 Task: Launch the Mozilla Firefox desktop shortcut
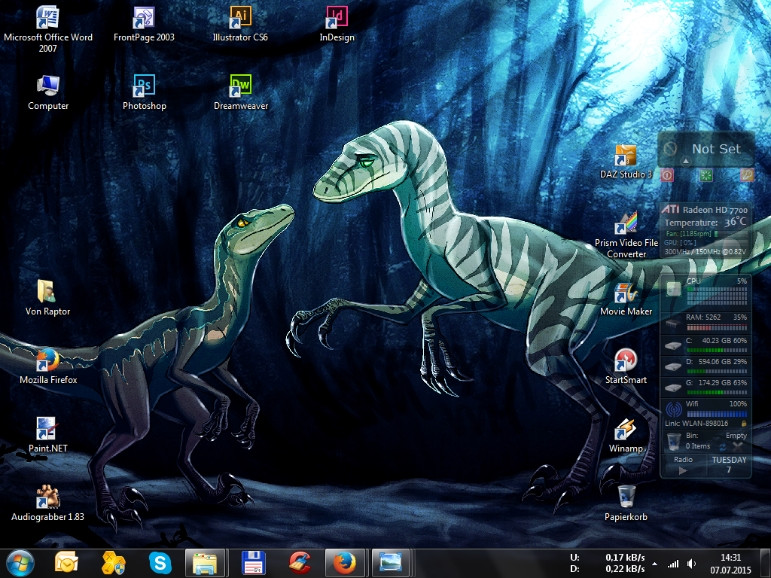(x=48, y=366)
